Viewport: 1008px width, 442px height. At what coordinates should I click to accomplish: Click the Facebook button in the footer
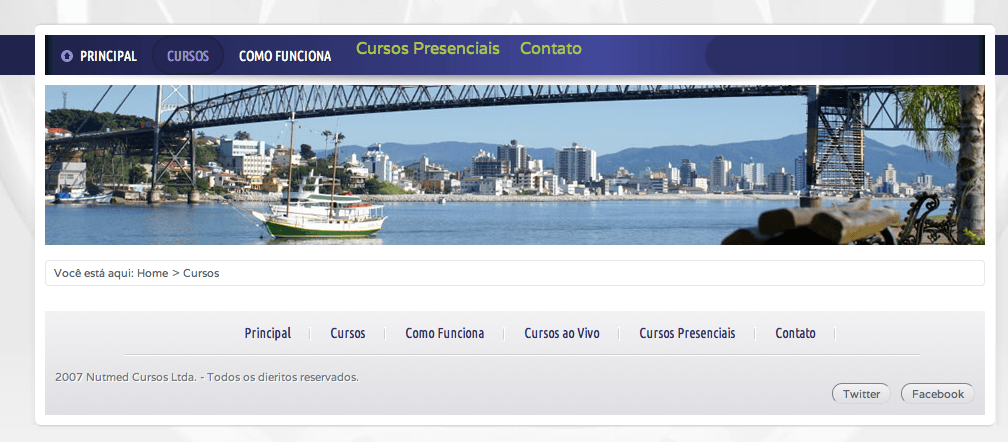[x=938, y=394]
